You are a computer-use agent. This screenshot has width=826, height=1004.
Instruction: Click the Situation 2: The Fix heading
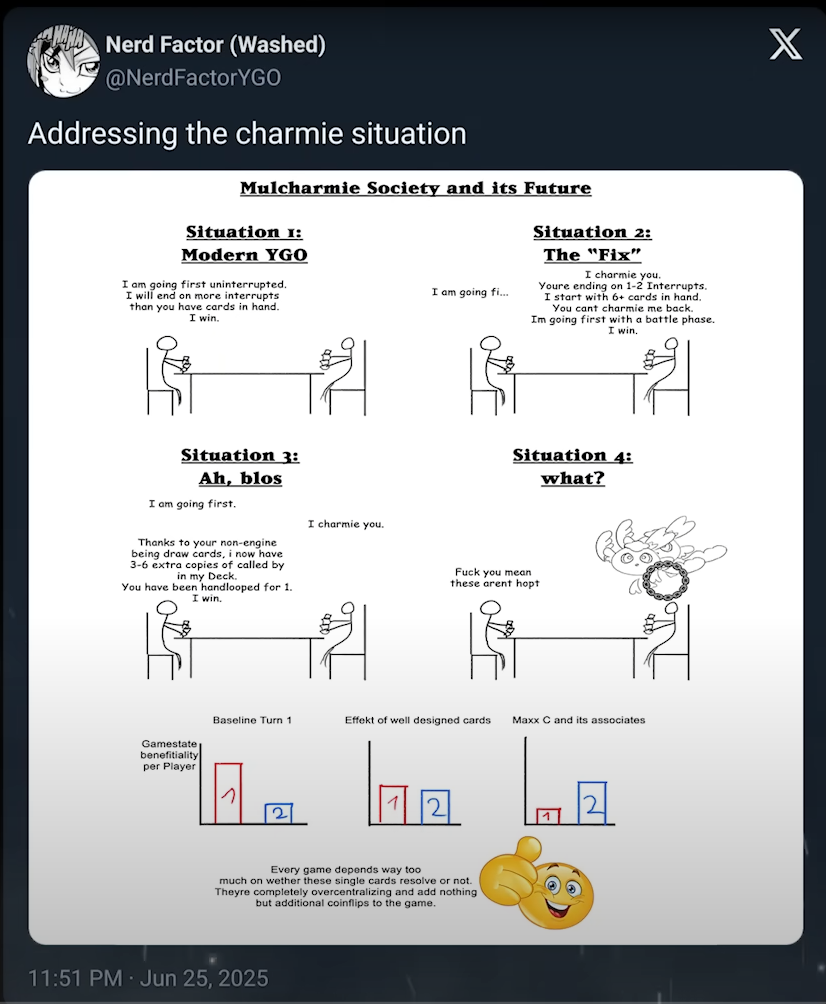592,243
